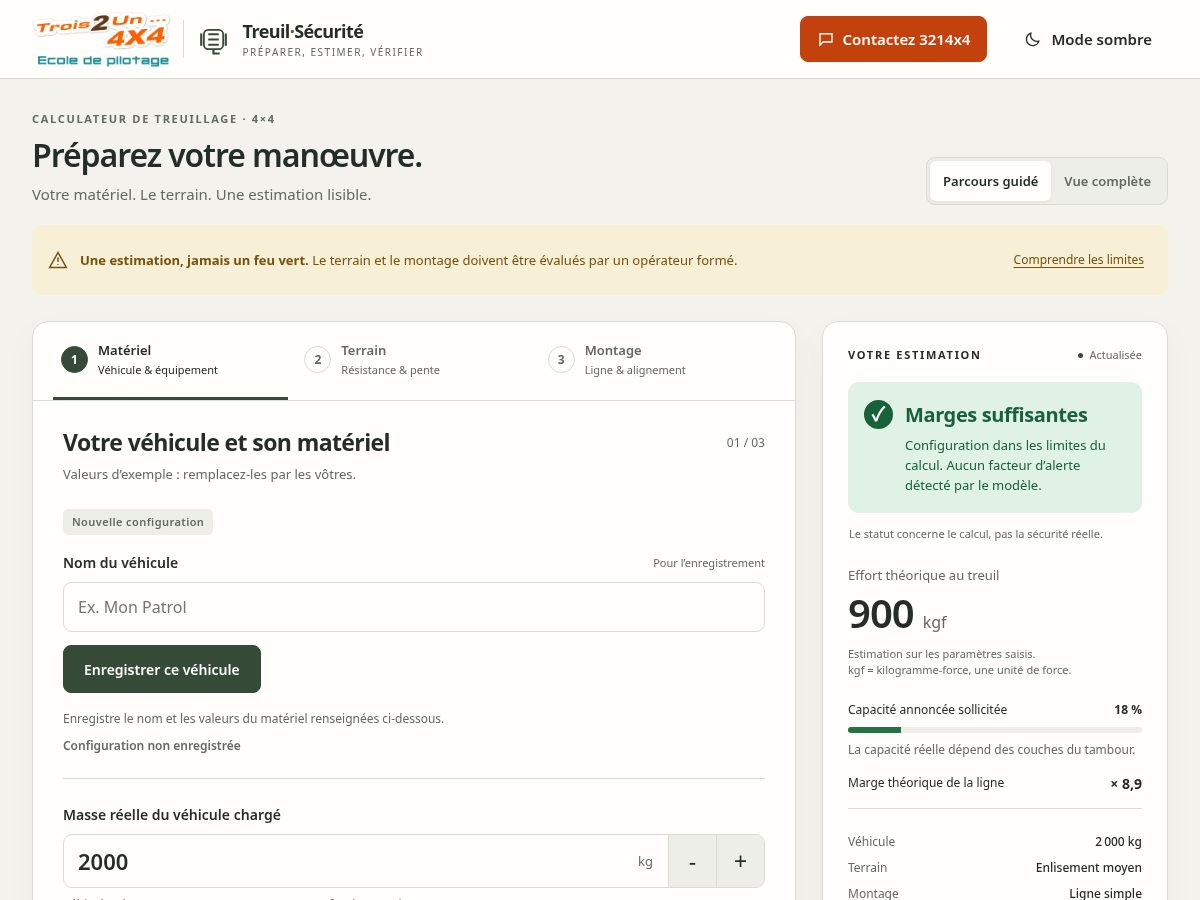Click the Ligne simple montage value
Image resolution: width=1200 pixels, height=900 pixels.
(x=1105, y=893)
